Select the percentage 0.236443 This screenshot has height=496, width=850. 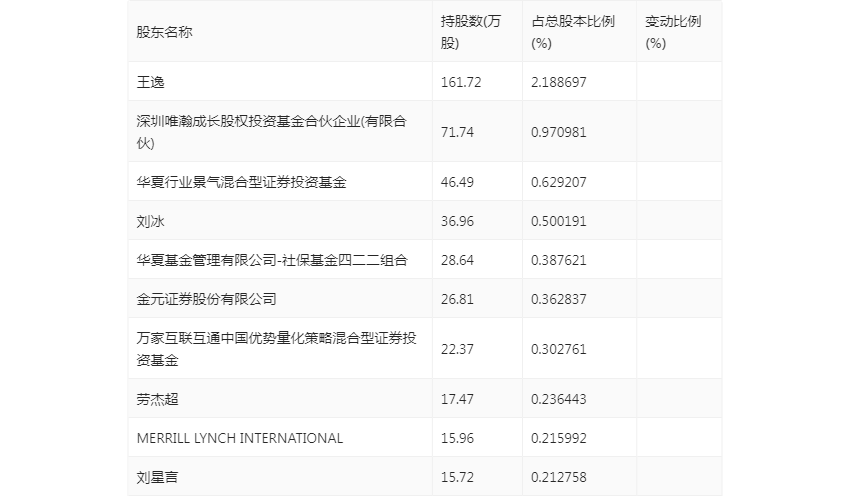tap(558, 398)
